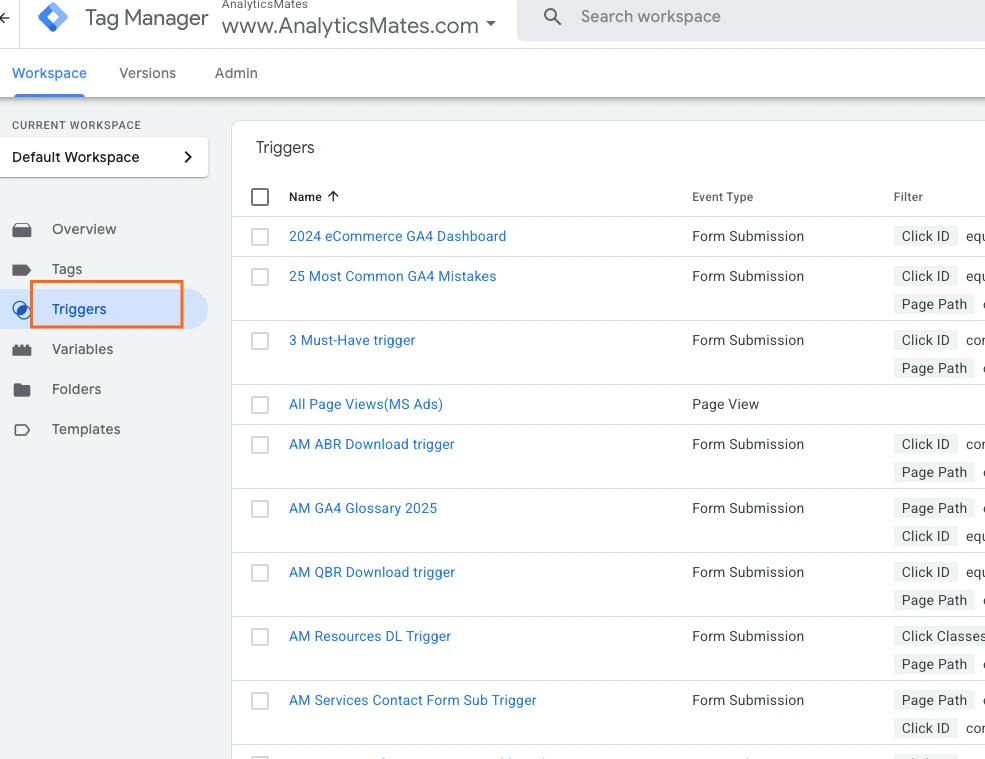Click the Triggers page heading
The width and height of the screenshot is (985, 759).
[x=285, y=148]
